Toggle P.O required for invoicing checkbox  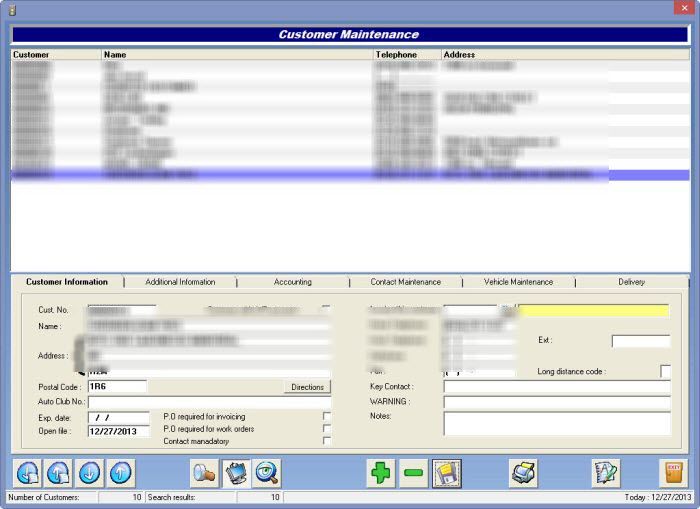point(327,417)
